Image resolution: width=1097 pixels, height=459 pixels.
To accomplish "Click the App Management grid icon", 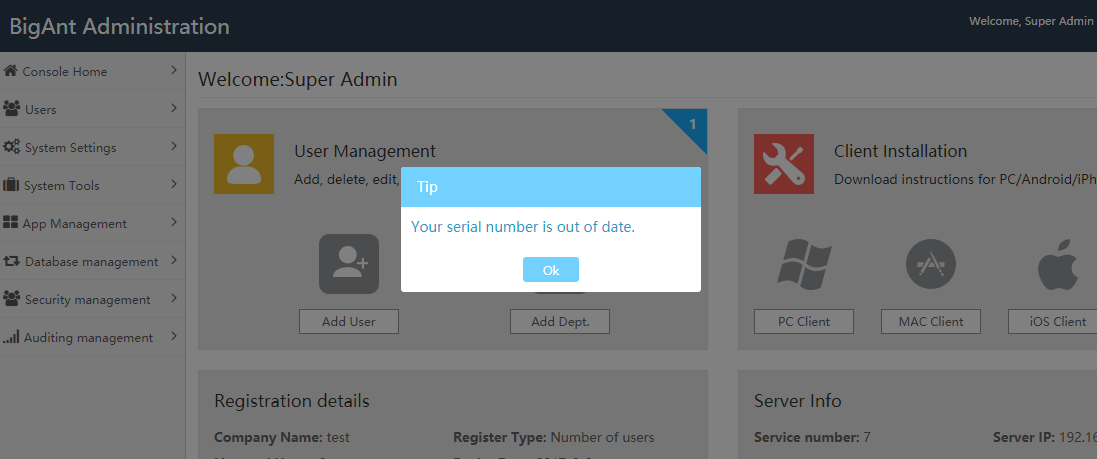I will (10, 223).
